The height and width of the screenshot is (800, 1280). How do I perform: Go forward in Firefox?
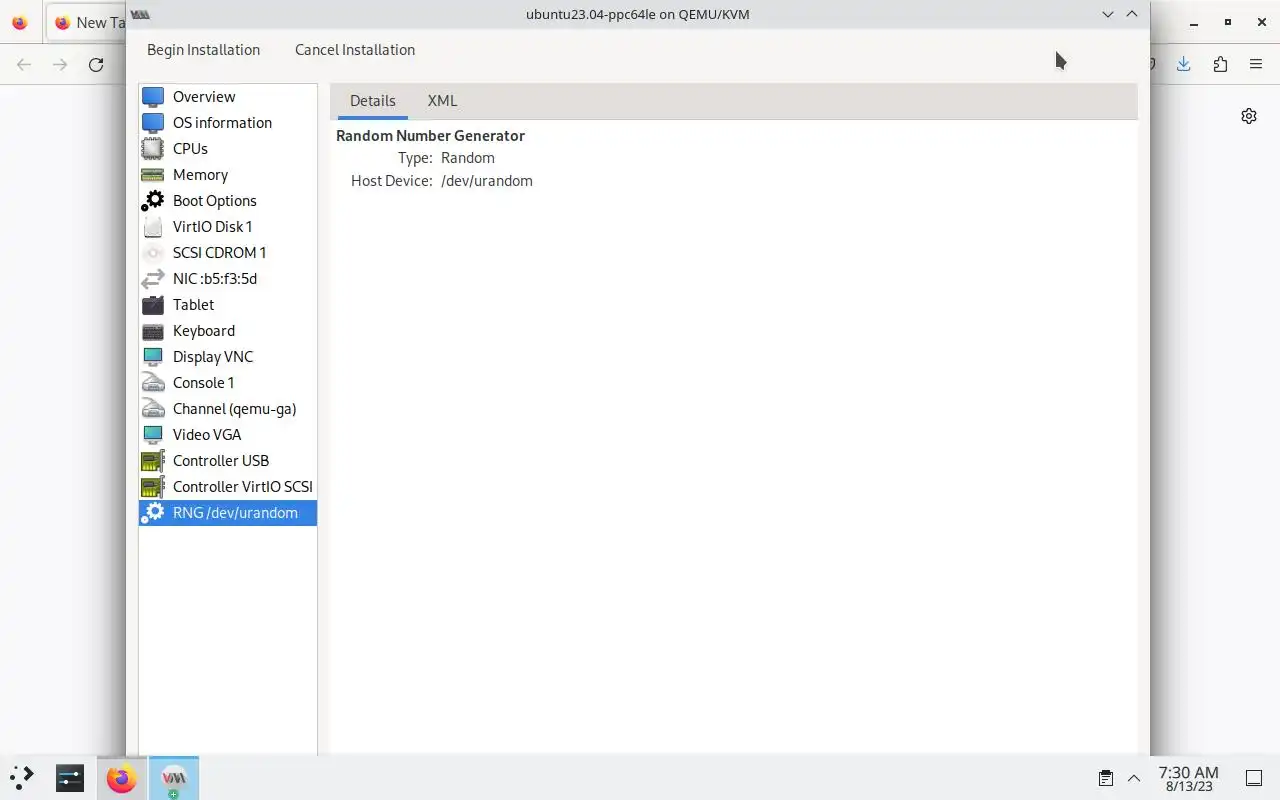tap(60, 64)
